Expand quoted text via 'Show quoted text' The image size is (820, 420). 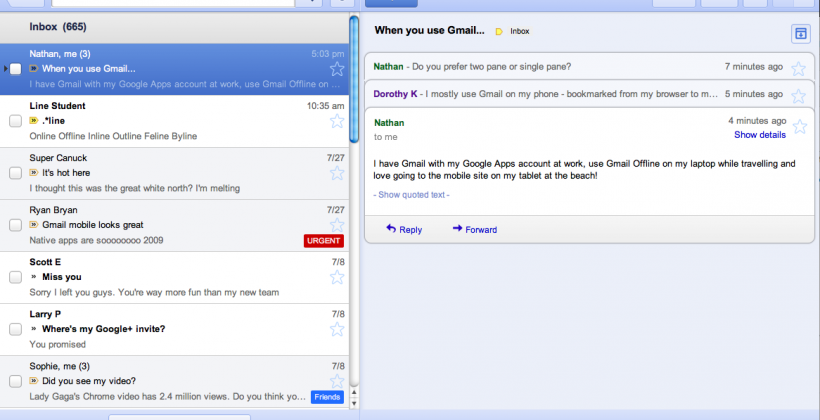411,195
